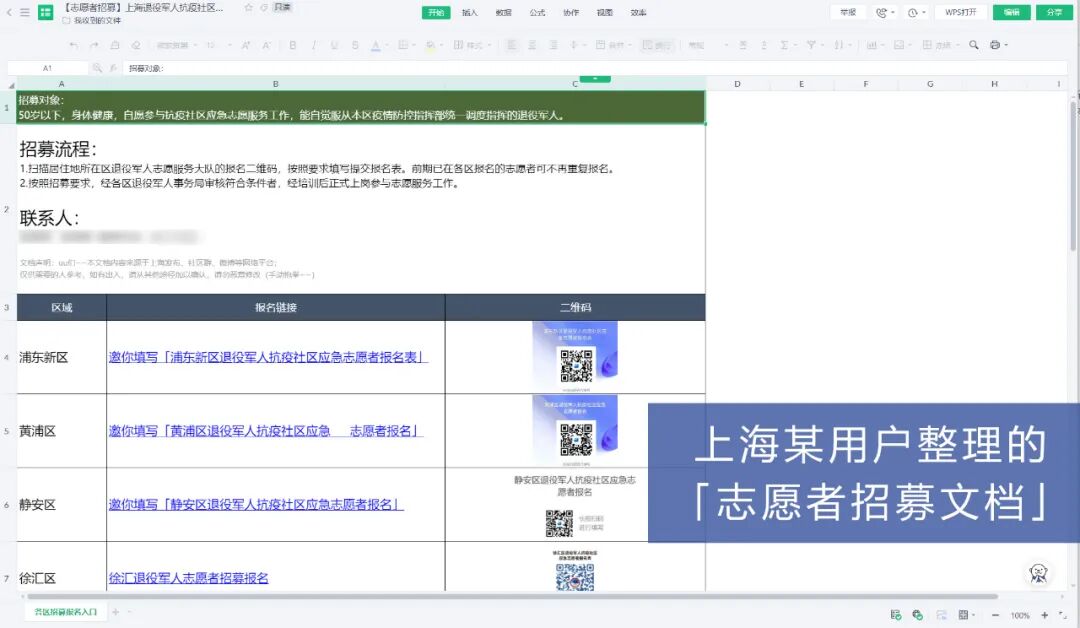Decrease the font size with the smaller A
Viewport: 1080px width, 628px height.
coord(266,45)
